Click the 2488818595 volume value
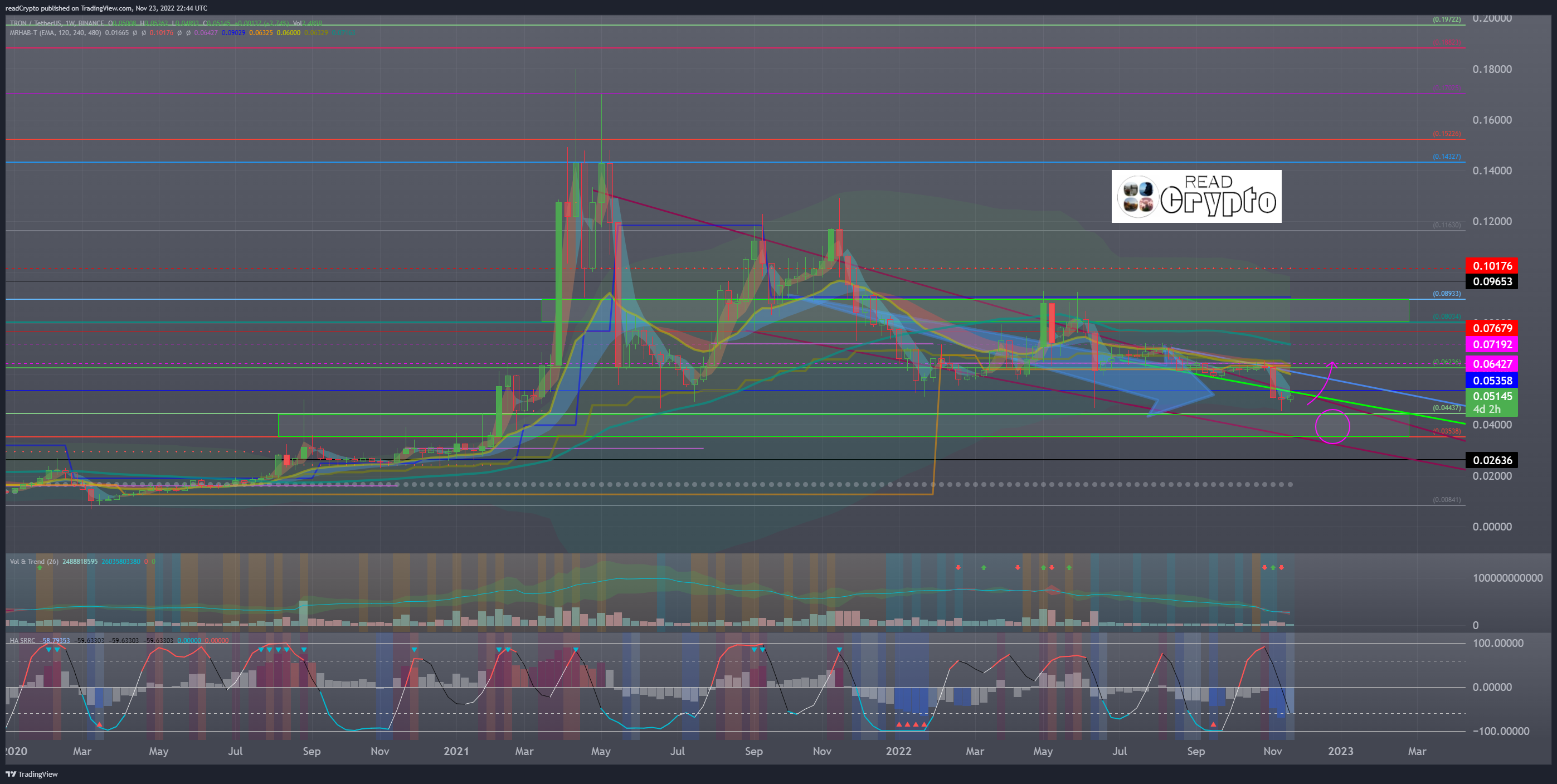1557x784 pixels. coord(80,562)
